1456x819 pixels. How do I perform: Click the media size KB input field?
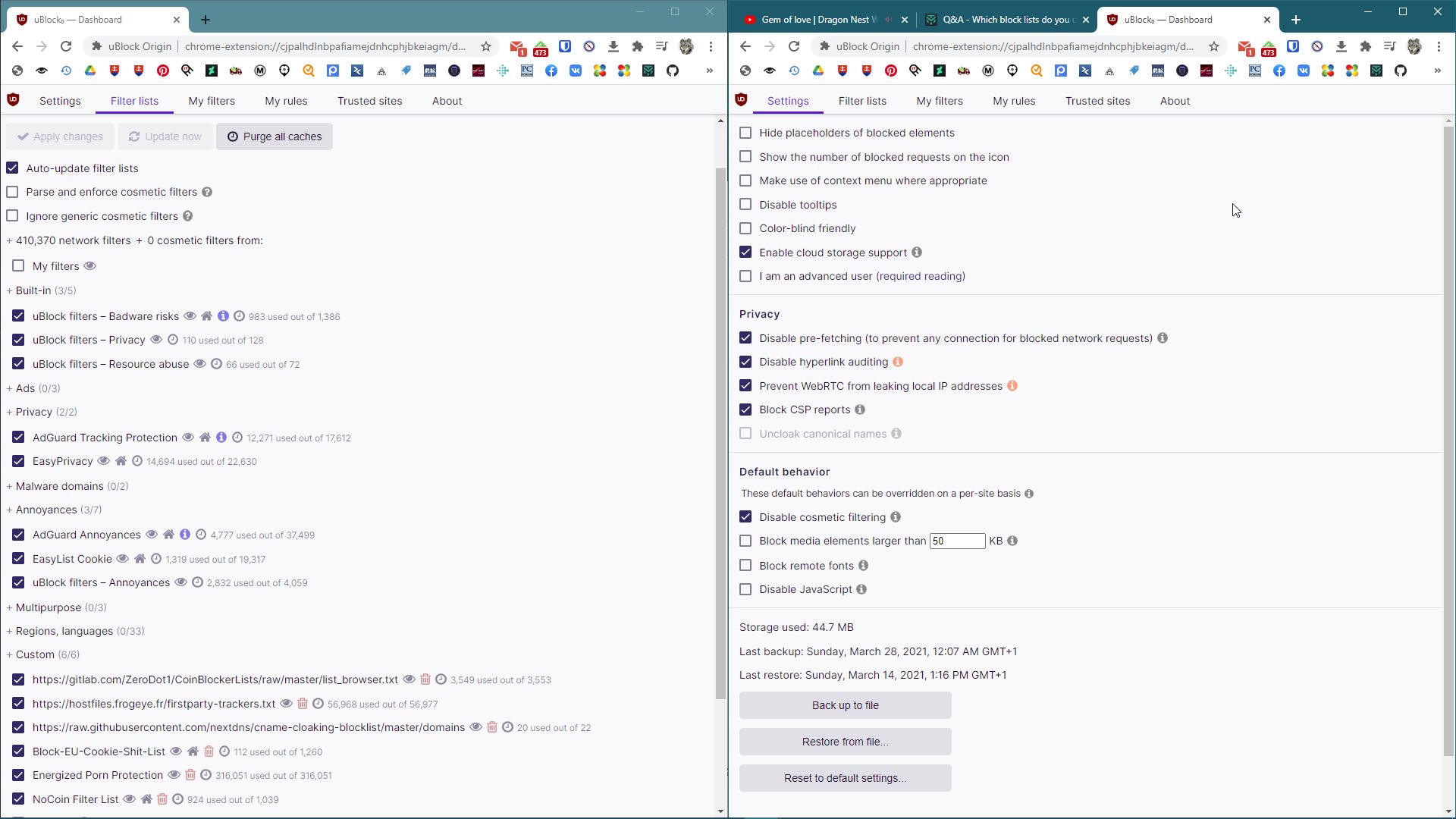point(957,541)
